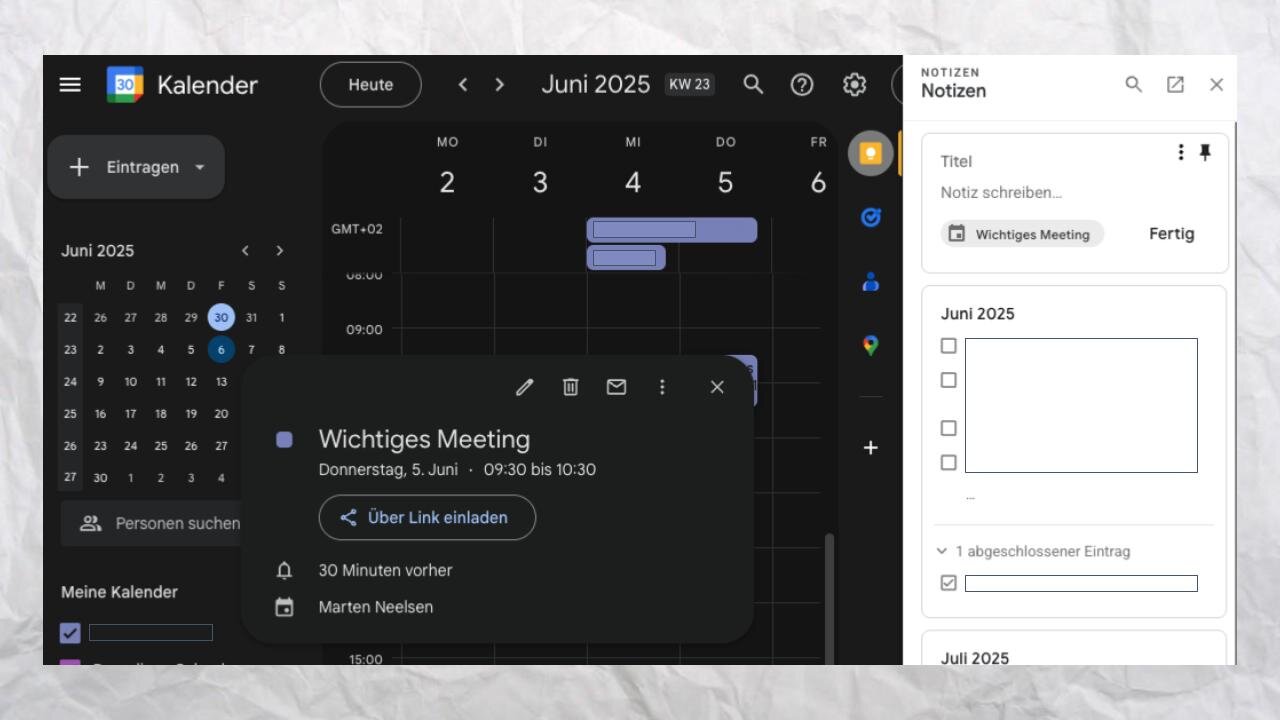
Task: Search within the Notizen panel
Action: tap(1133, 85)
